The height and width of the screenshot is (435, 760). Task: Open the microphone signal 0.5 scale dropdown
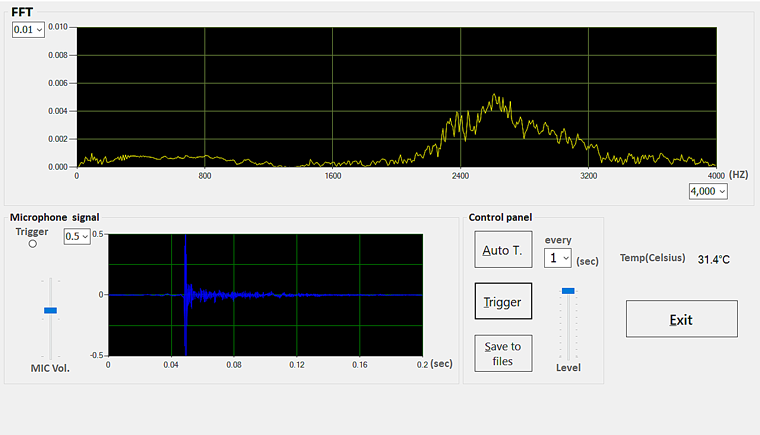coord(77,236)
